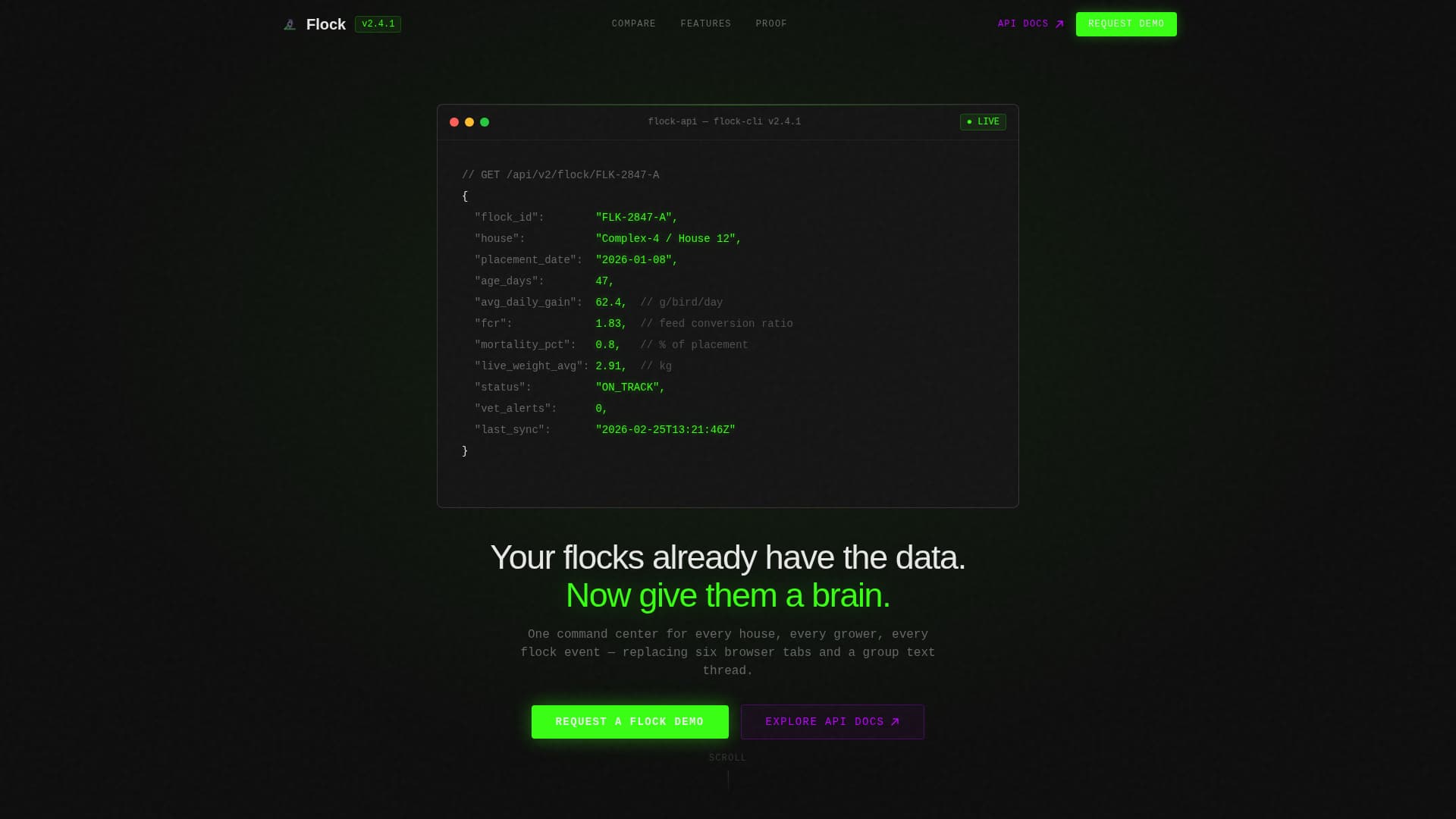This screenshot has width=1456, height=819.
Task: Click the "FLK-2847-A" value
Action: (636, 218)
